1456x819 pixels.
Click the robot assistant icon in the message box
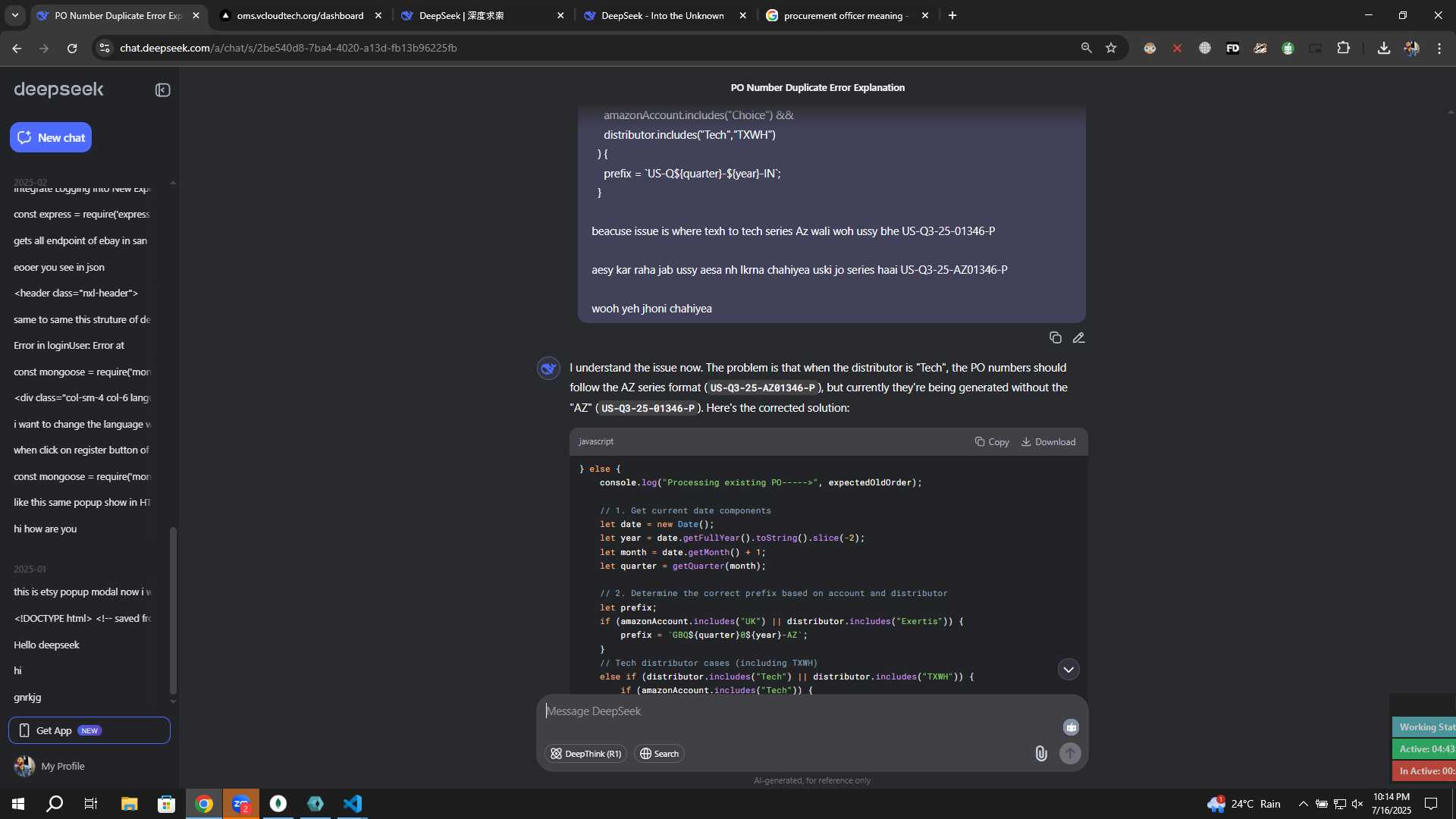click(x=1071, y=726)
